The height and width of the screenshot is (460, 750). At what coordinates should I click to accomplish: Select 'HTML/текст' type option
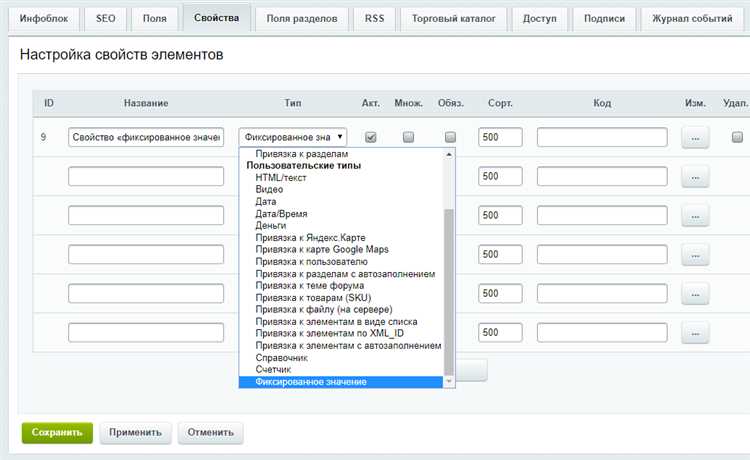click(x=281, y=177)
